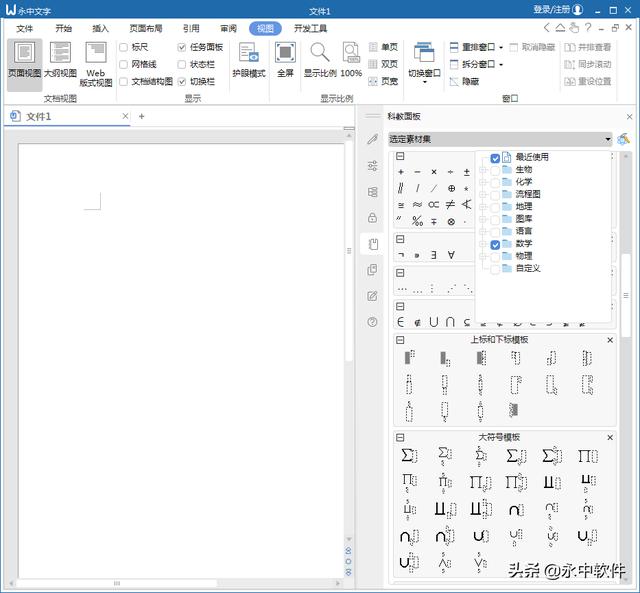Insert the plus-minus ± symbol
The height and width of the screenshot is (593, 640).
click(x=467, y=172)
